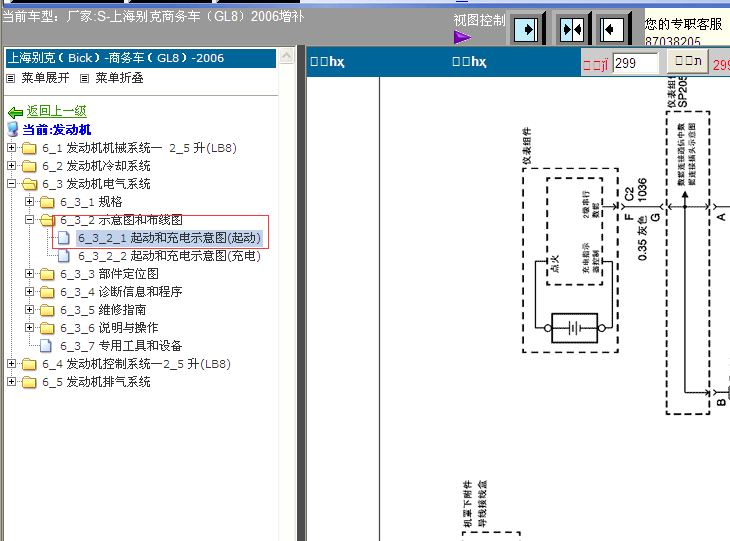The image size is (730, 541).
Task: Expand the 6_3_3 部件定位图 node
Action: tap(29, 274)
